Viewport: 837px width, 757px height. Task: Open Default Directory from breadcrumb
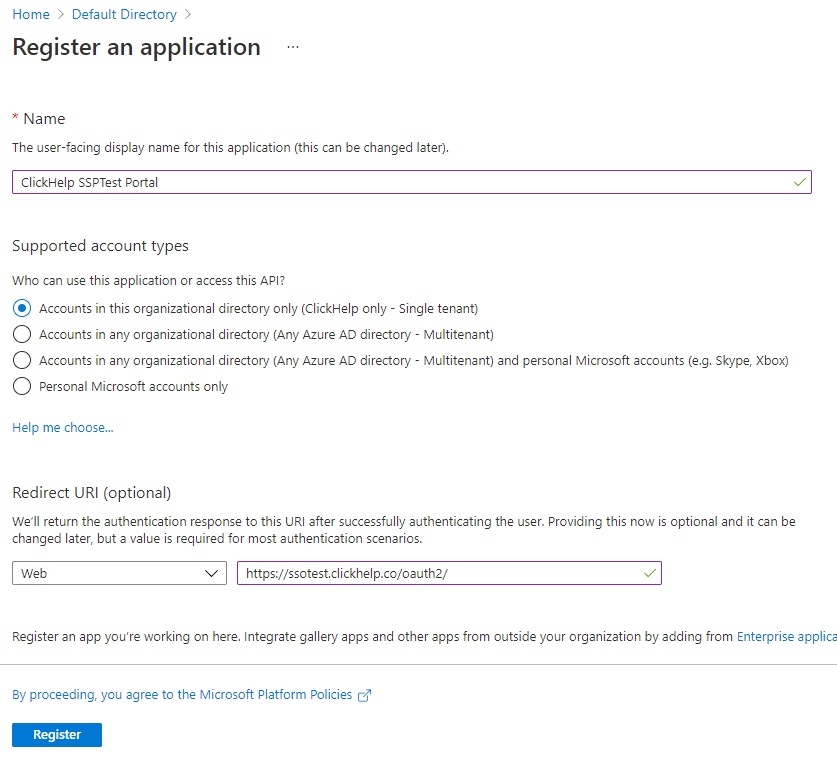pyautogui.click(x=124, y=14)
